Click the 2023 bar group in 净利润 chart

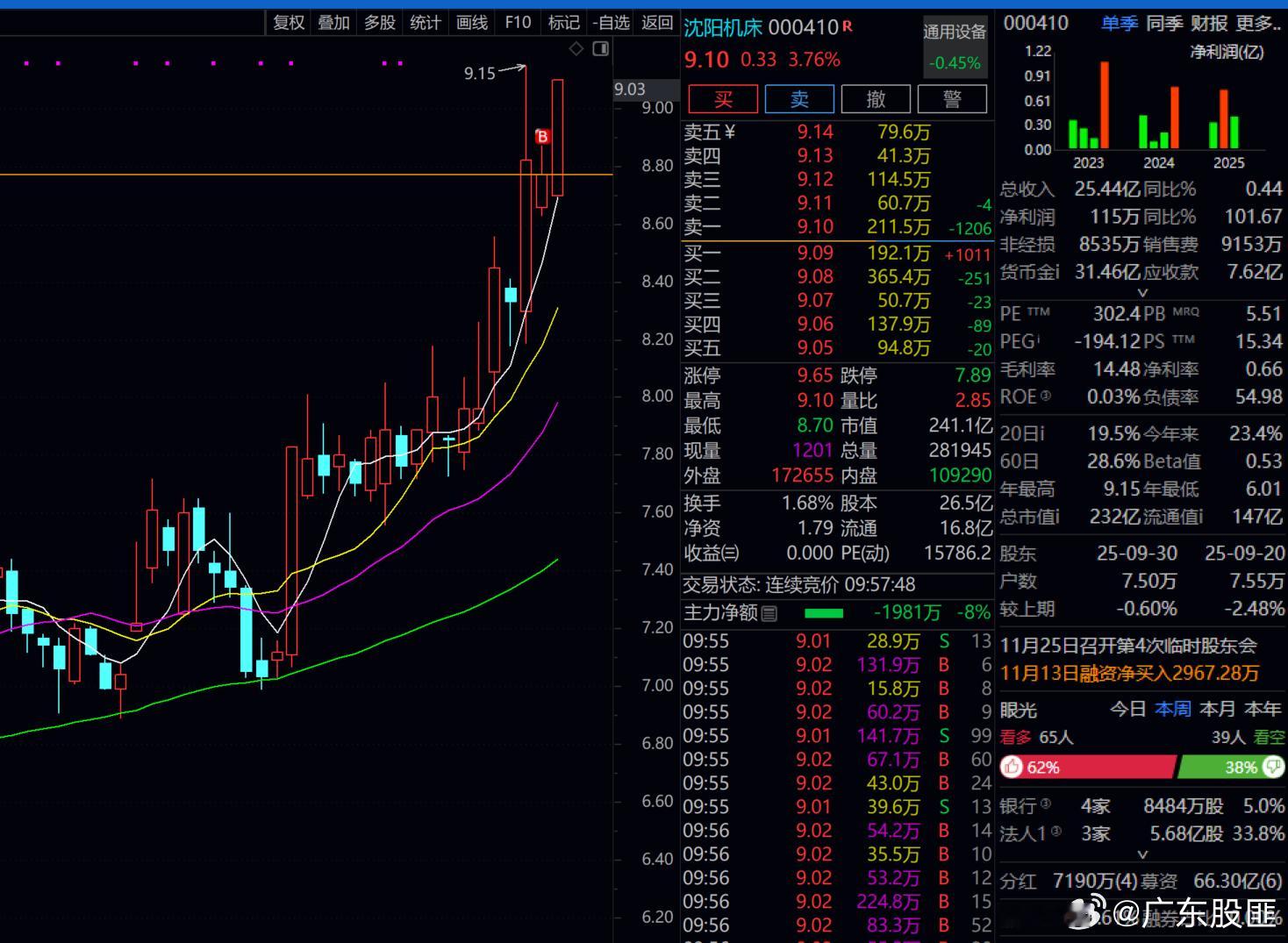pos(1089,105)
